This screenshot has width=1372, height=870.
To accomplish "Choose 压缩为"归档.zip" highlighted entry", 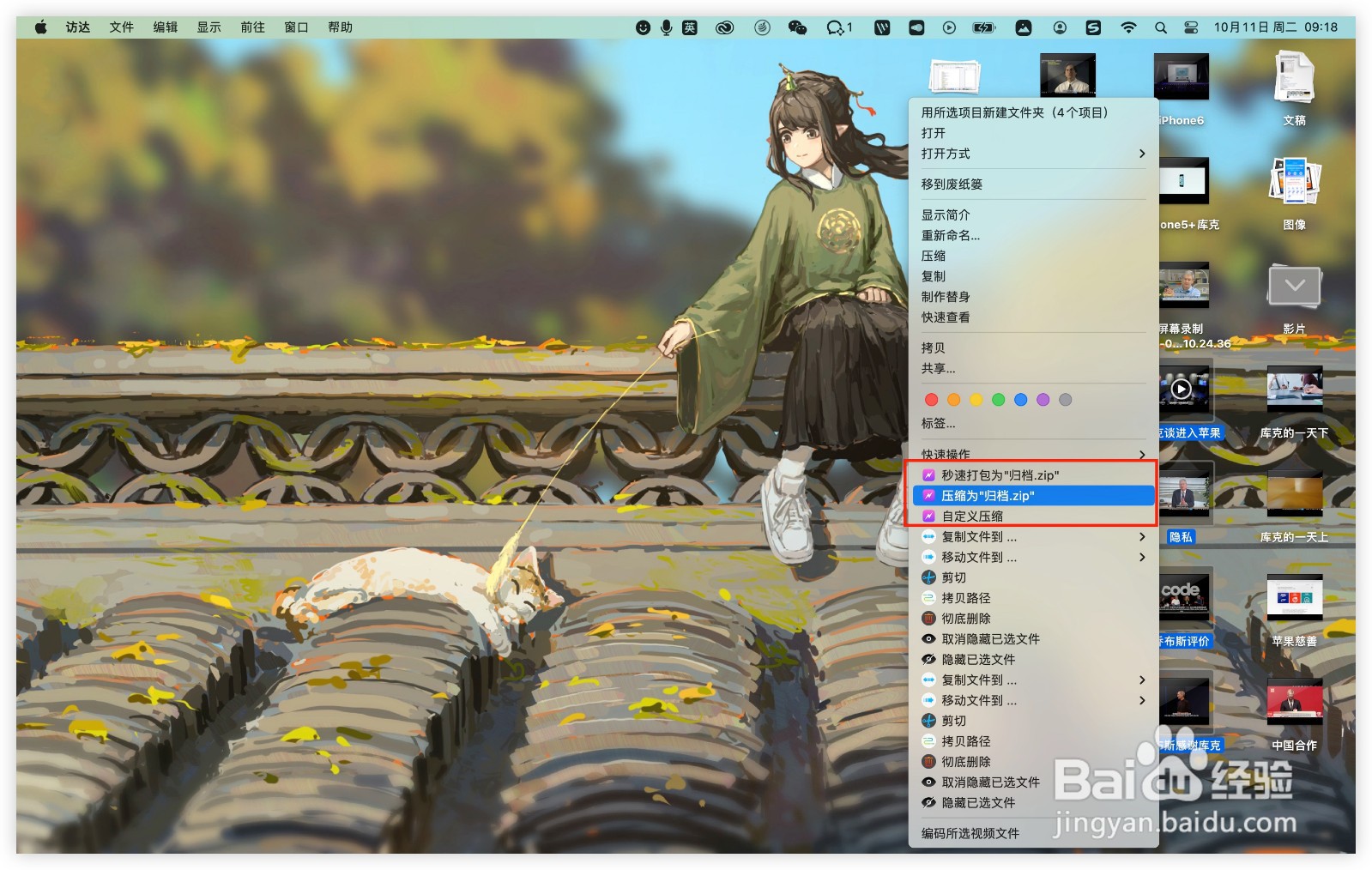I will [x=1033, y=496].
